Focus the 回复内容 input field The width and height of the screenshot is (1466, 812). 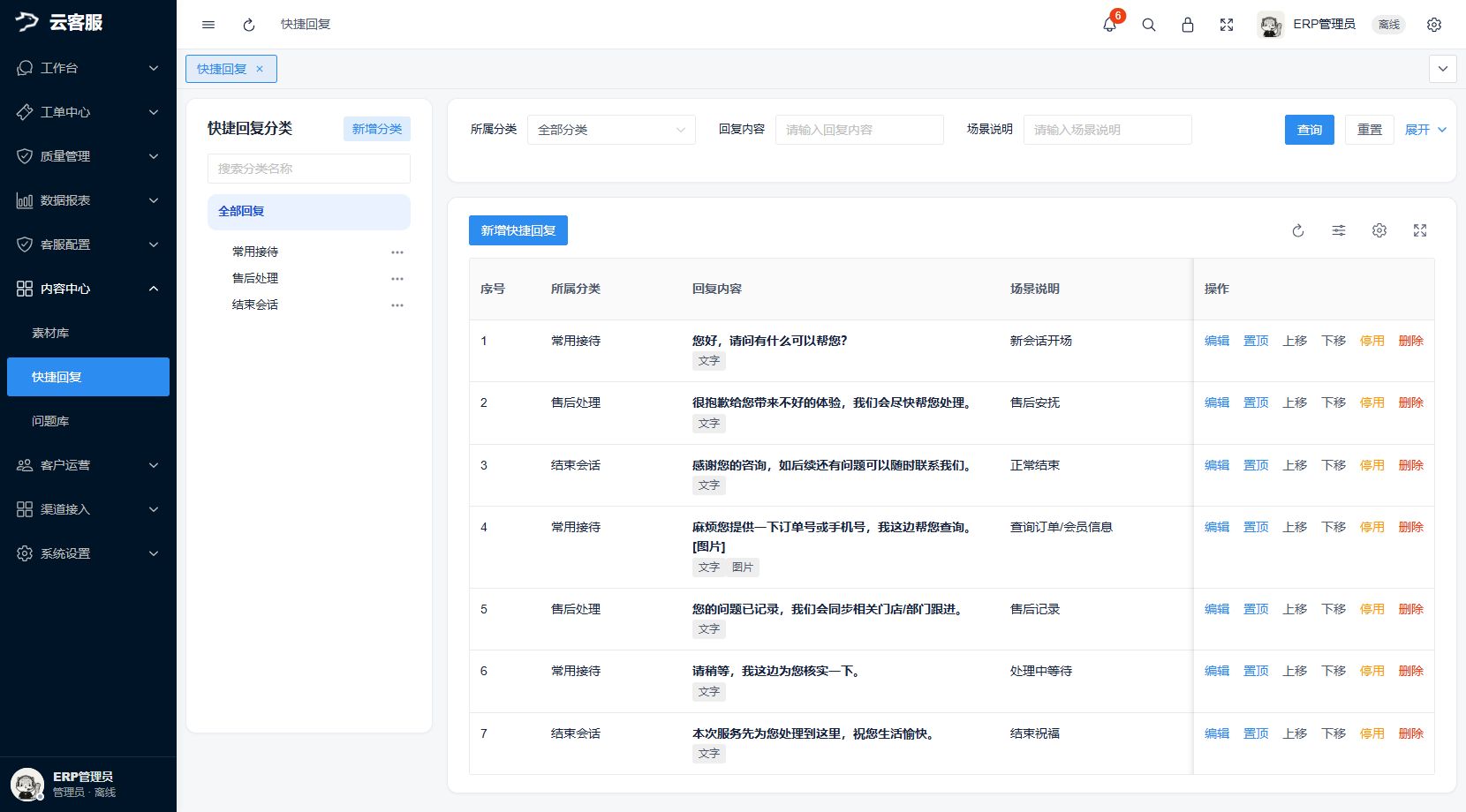pos(859,130)
